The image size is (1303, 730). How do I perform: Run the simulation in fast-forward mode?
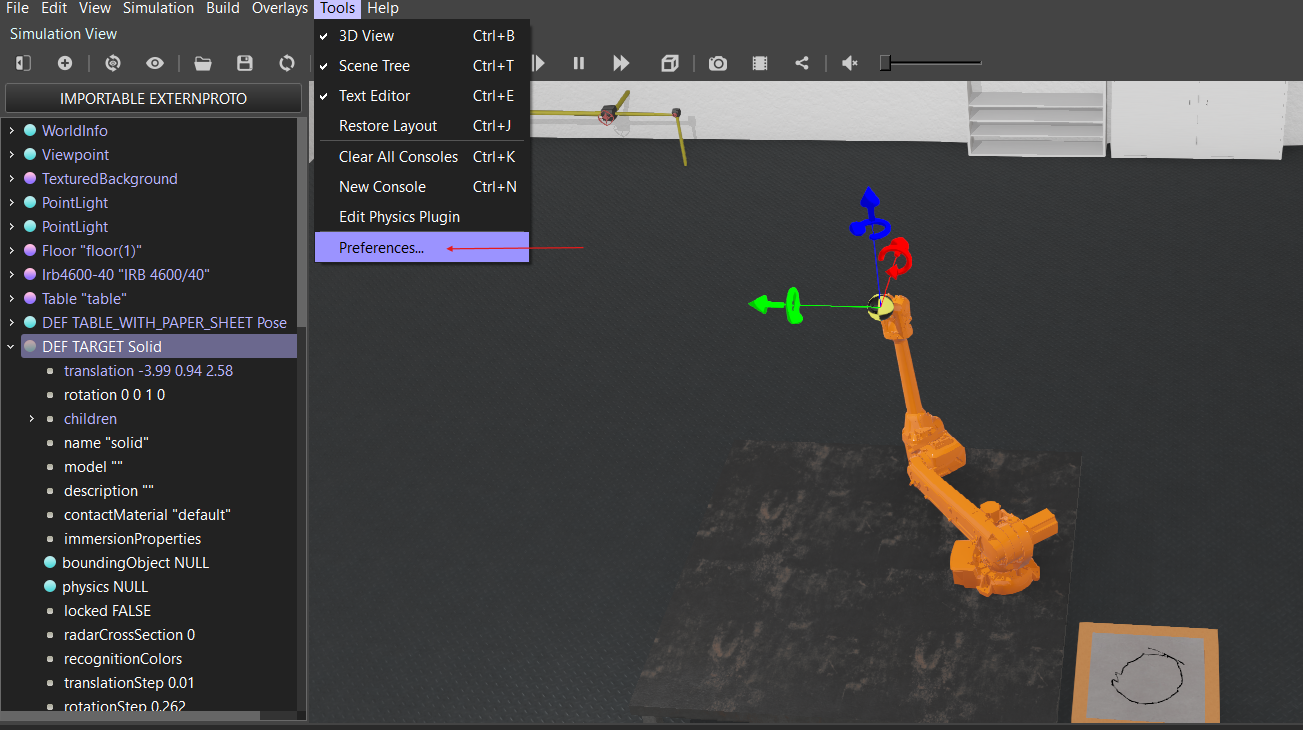tap(621, 63)
